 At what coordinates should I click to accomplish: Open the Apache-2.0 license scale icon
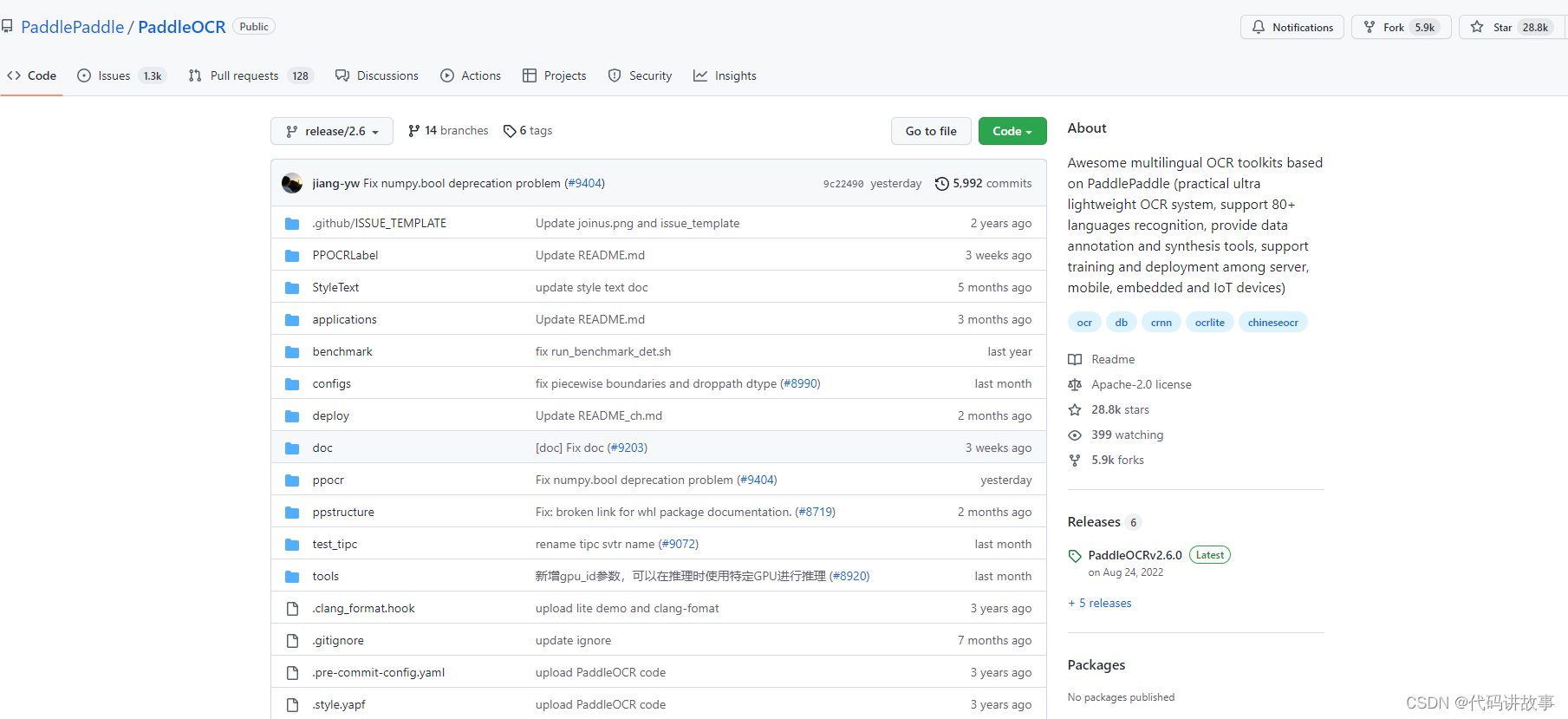[x=1075, y=384]
